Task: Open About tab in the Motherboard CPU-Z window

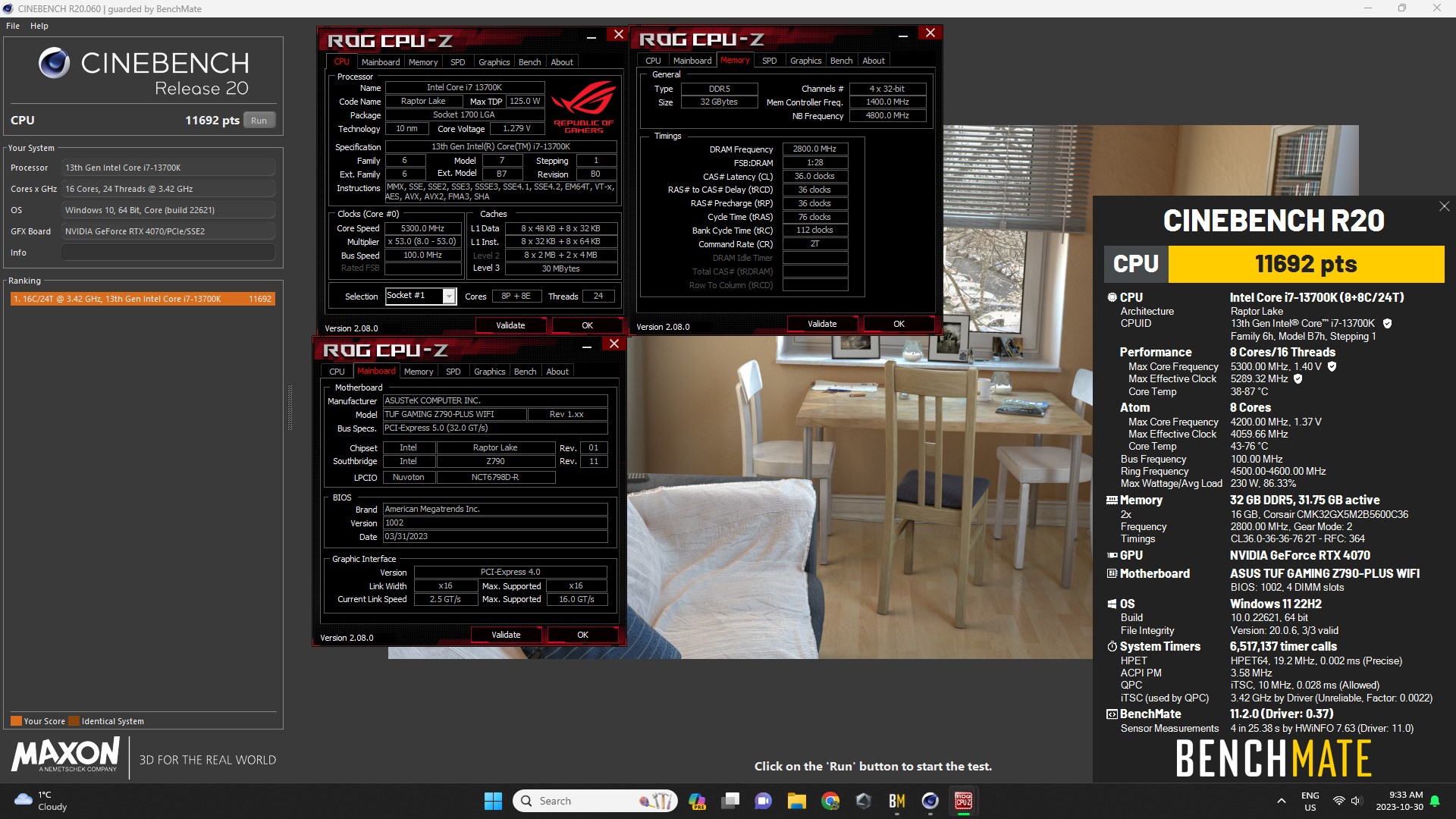Action: click(x=557, y=372)
